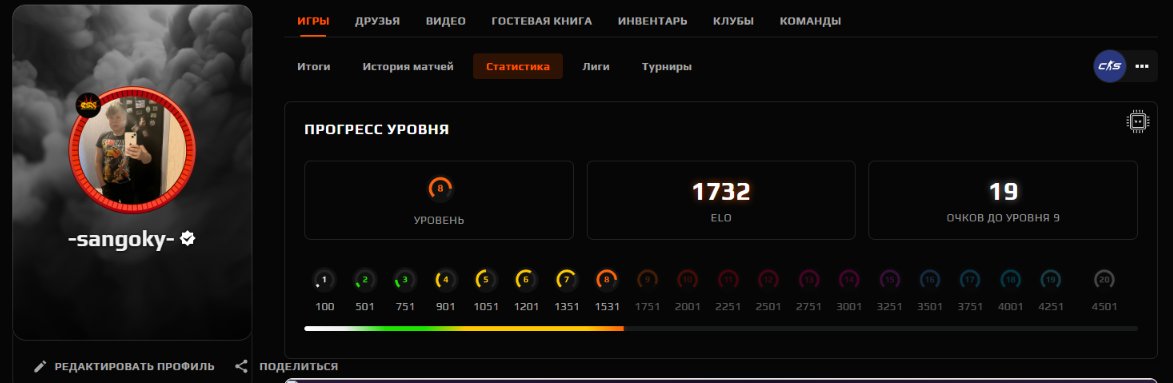Open the Лиги sub-tab
This screenshot has width=1173, height=383.
point(596,67)
